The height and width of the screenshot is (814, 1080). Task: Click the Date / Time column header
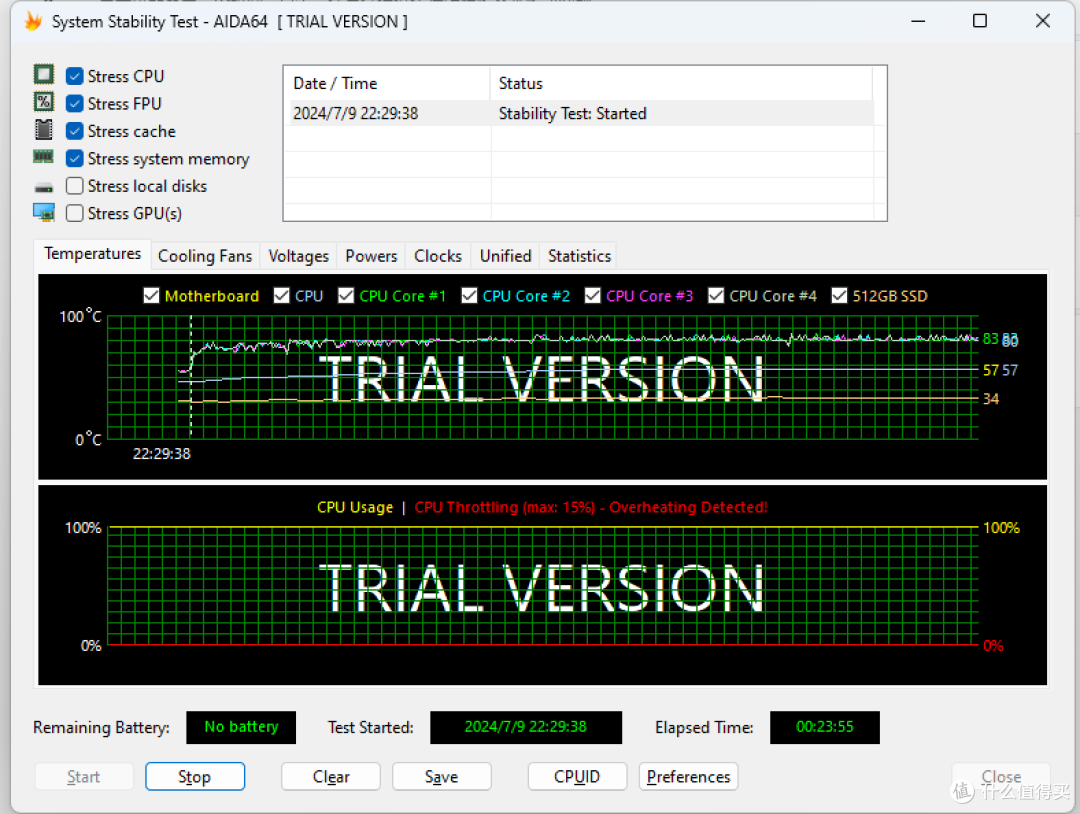coord(387,83)
